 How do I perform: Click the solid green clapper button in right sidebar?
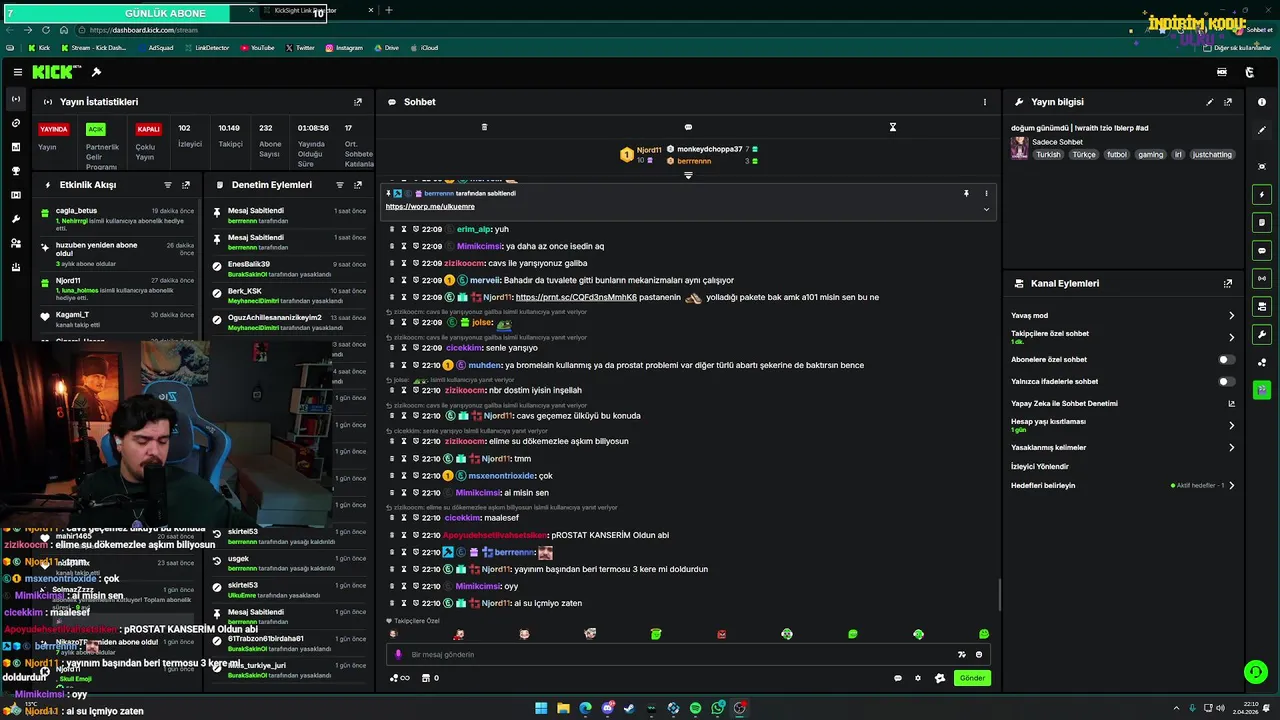coord(1262,389)
